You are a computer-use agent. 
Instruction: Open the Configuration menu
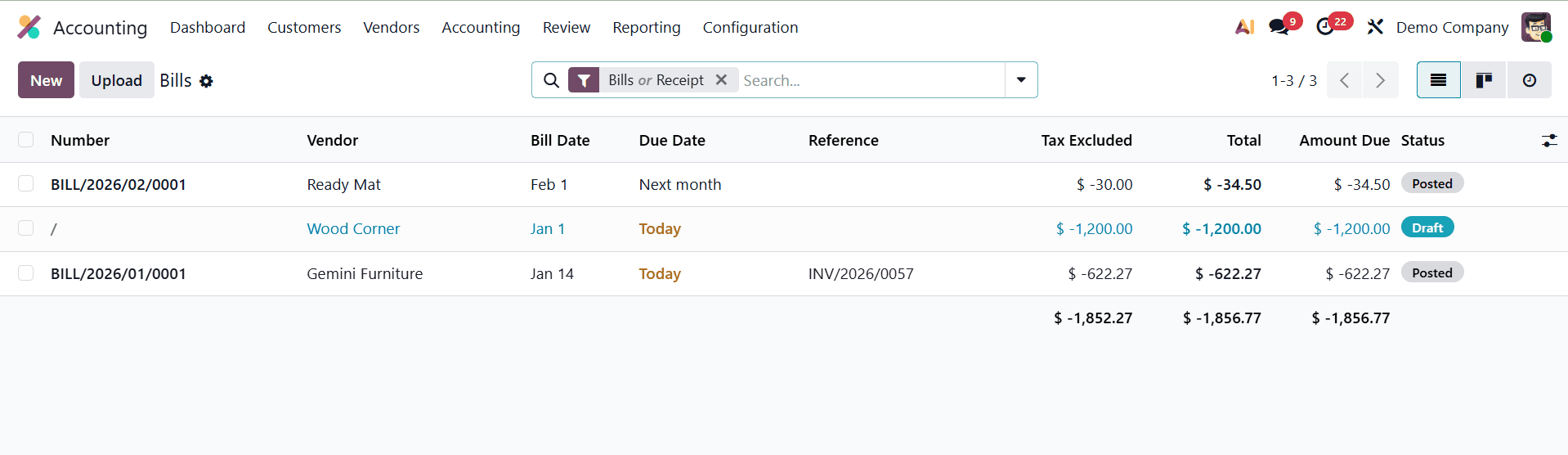tap(750, 27)
